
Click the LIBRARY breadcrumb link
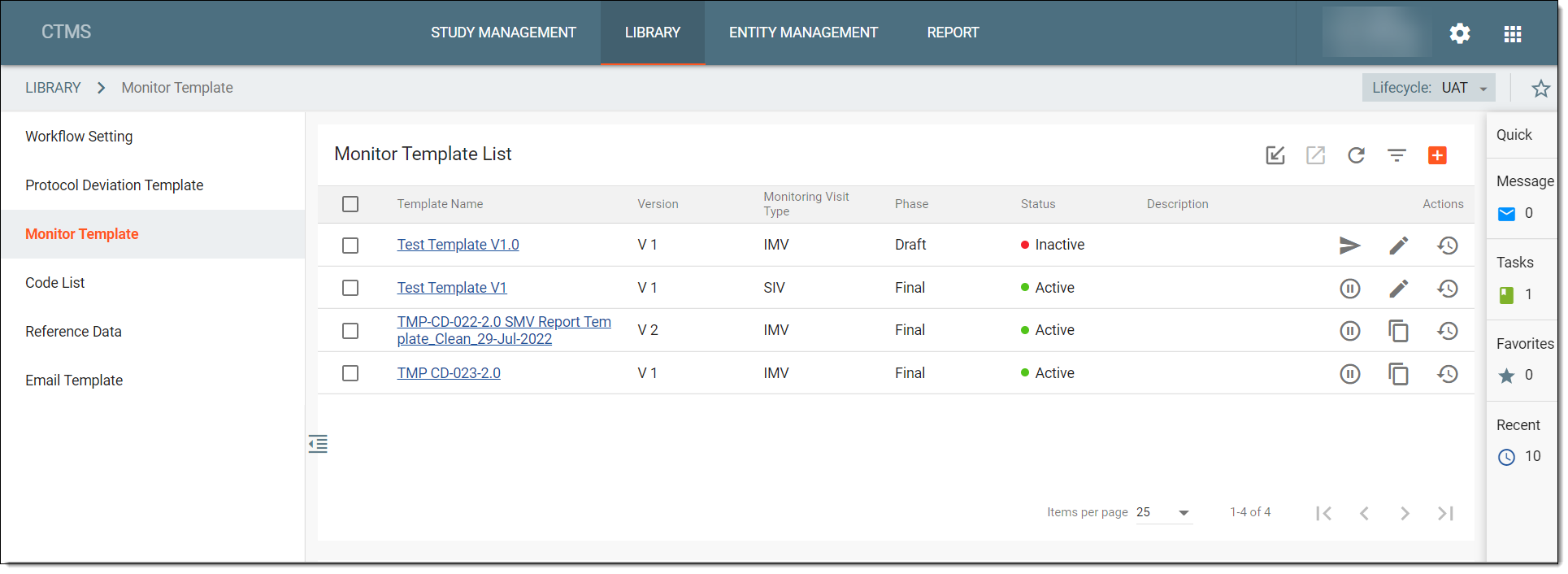[53, 88]
